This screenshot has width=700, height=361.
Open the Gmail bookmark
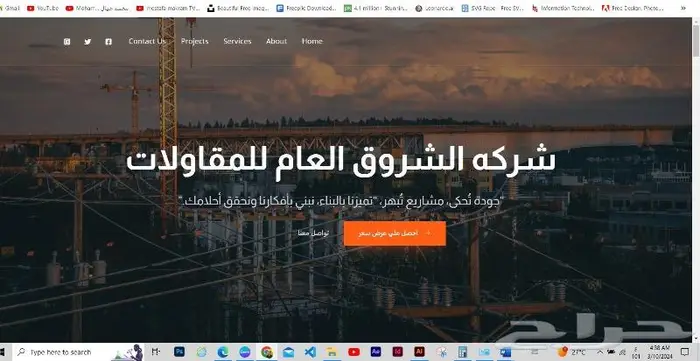coord(10,8)
